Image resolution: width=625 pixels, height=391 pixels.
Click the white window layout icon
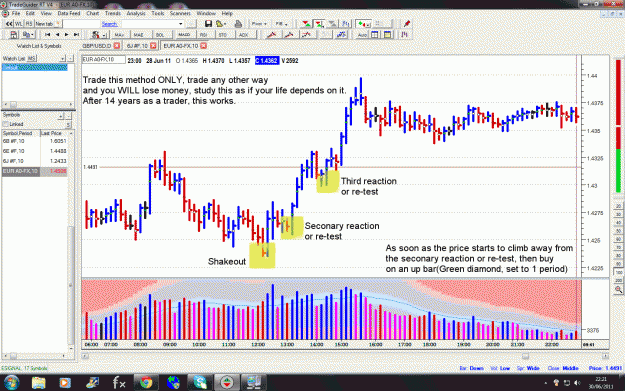pos(375,35)
